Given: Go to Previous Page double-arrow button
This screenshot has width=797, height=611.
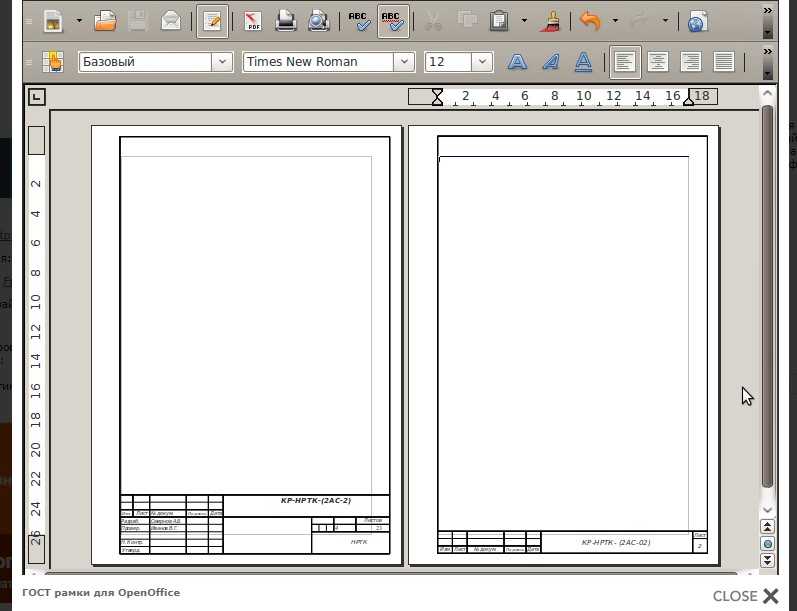Looking at the screenshot, I should tap(768, 527).
